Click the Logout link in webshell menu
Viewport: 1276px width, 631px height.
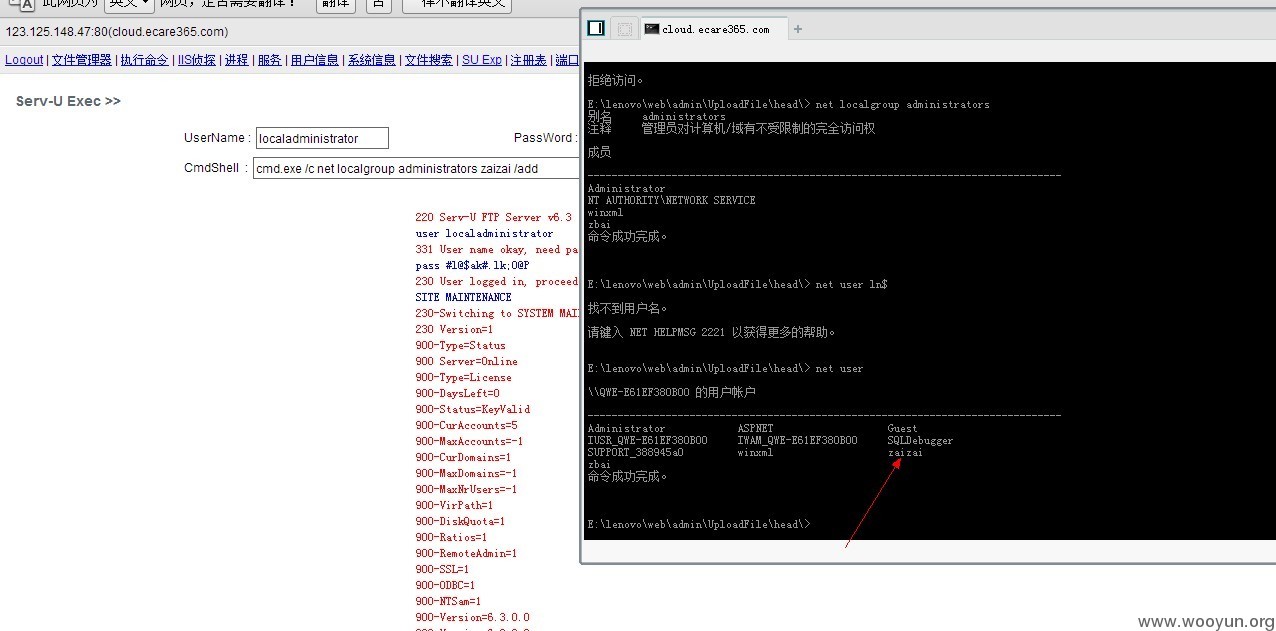pos(24,60)
